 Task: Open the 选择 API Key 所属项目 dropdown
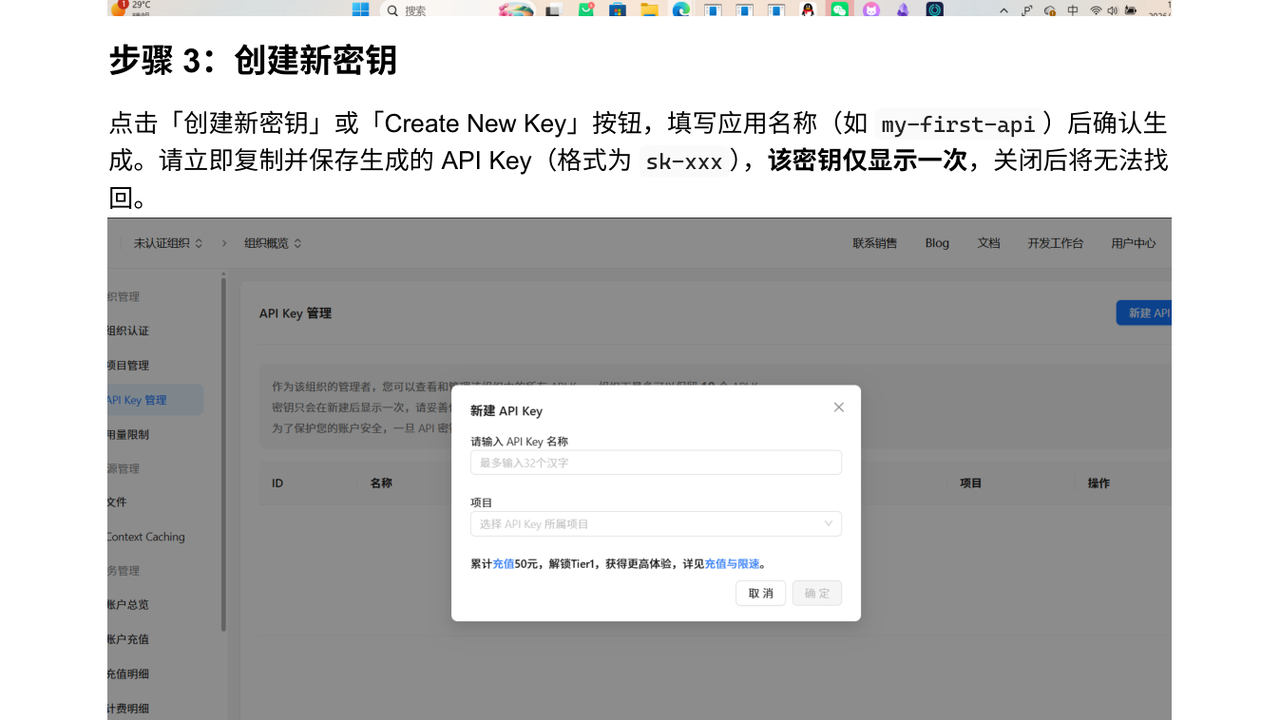[655, 523]
